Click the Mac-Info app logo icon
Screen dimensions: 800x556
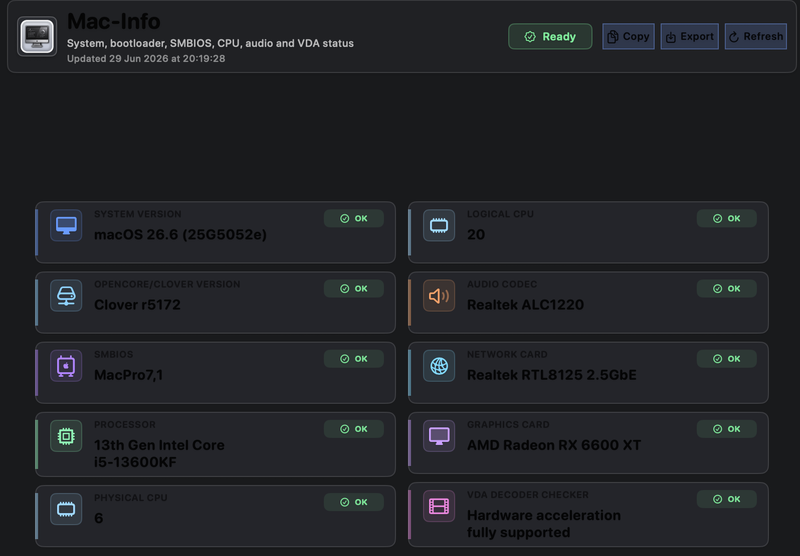click(37, 37)
